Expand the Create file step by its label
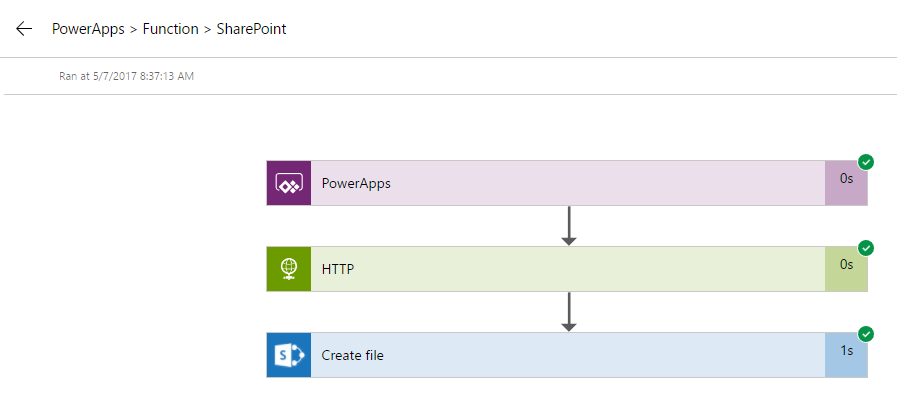This screenshot has width=897, height=411. tap(352, 356)
